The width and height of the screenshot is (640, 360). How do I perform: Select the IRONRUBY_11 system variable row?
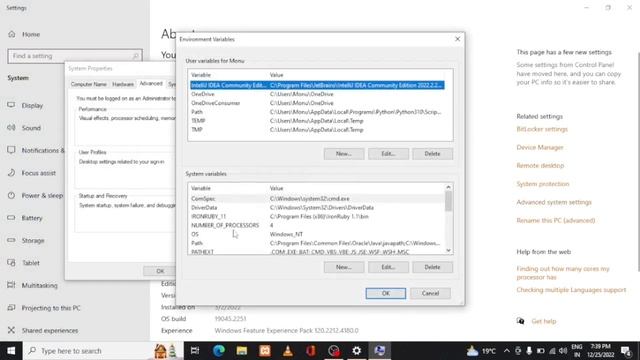point(317,217)
